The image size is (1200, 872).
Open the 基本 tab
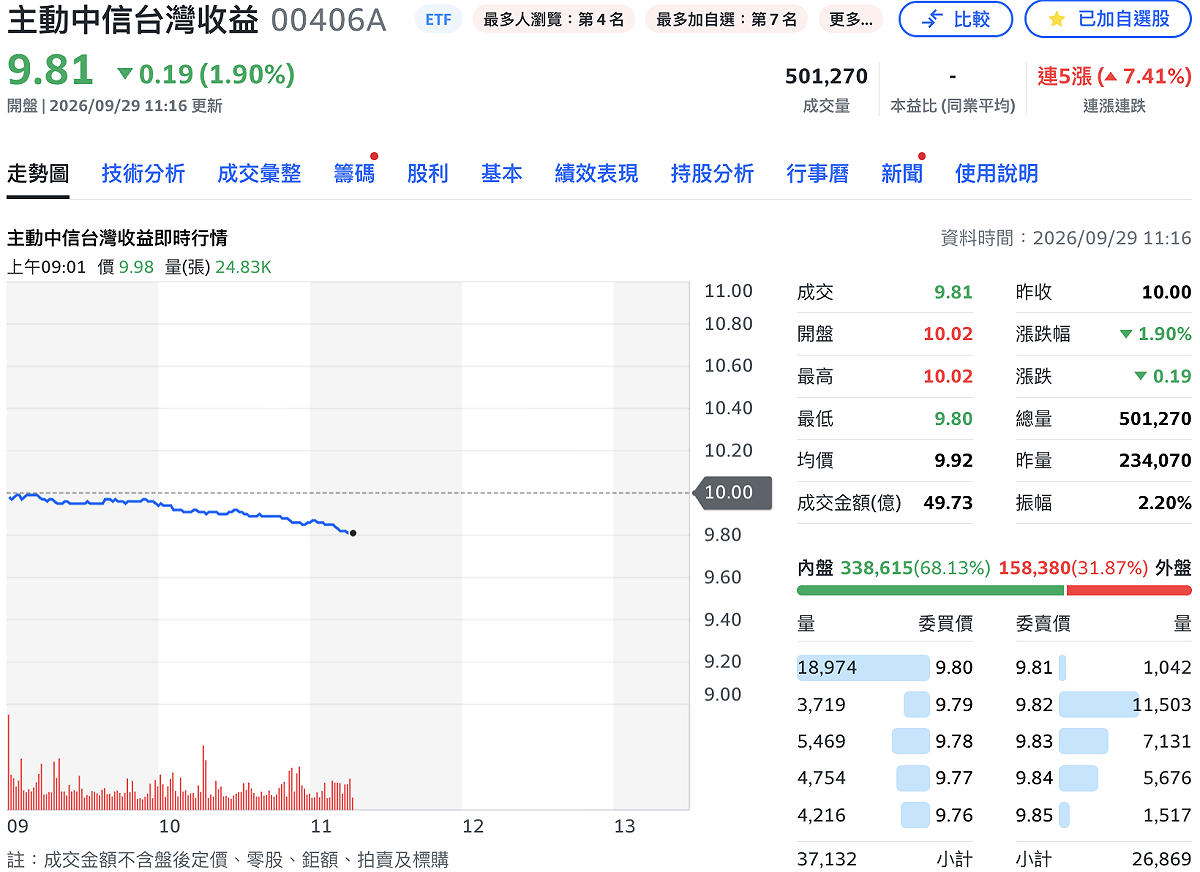(501, 173)
